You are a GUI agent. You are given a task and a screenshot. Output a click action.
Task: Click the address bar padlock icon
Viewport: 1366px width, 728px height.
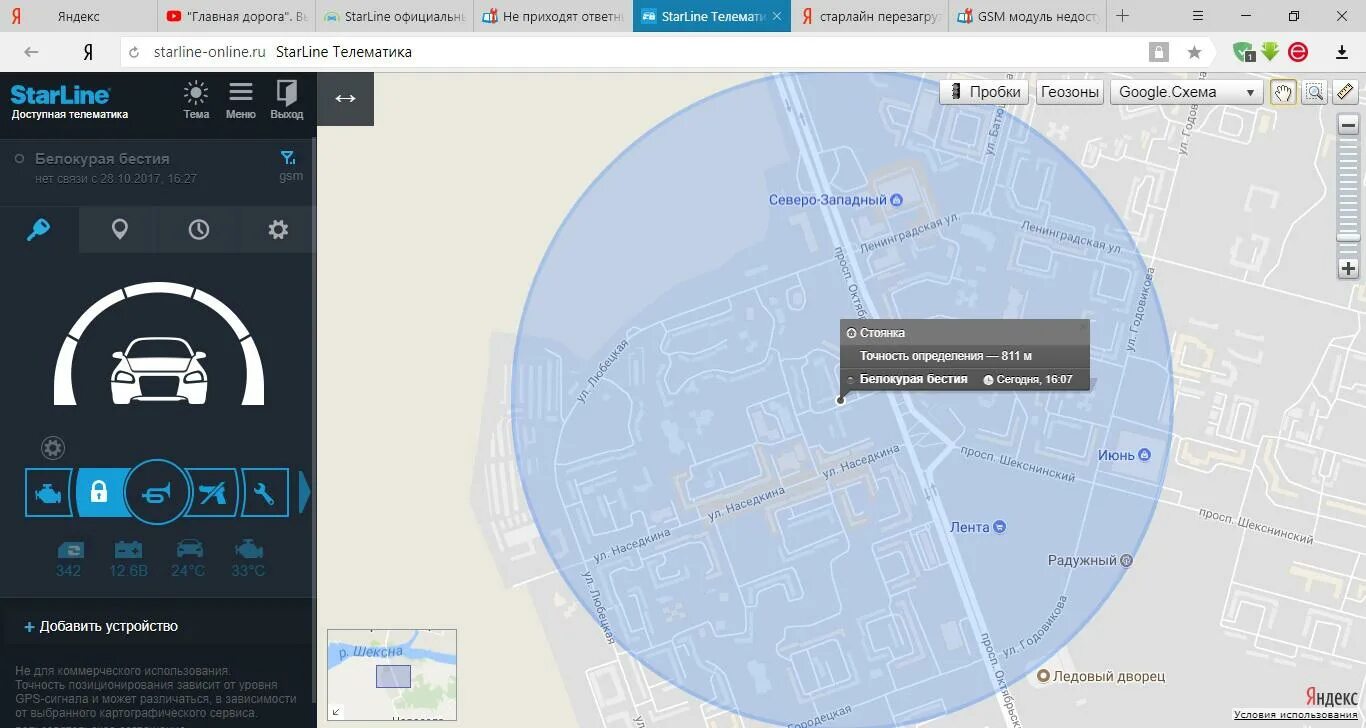coord(1159,52)
